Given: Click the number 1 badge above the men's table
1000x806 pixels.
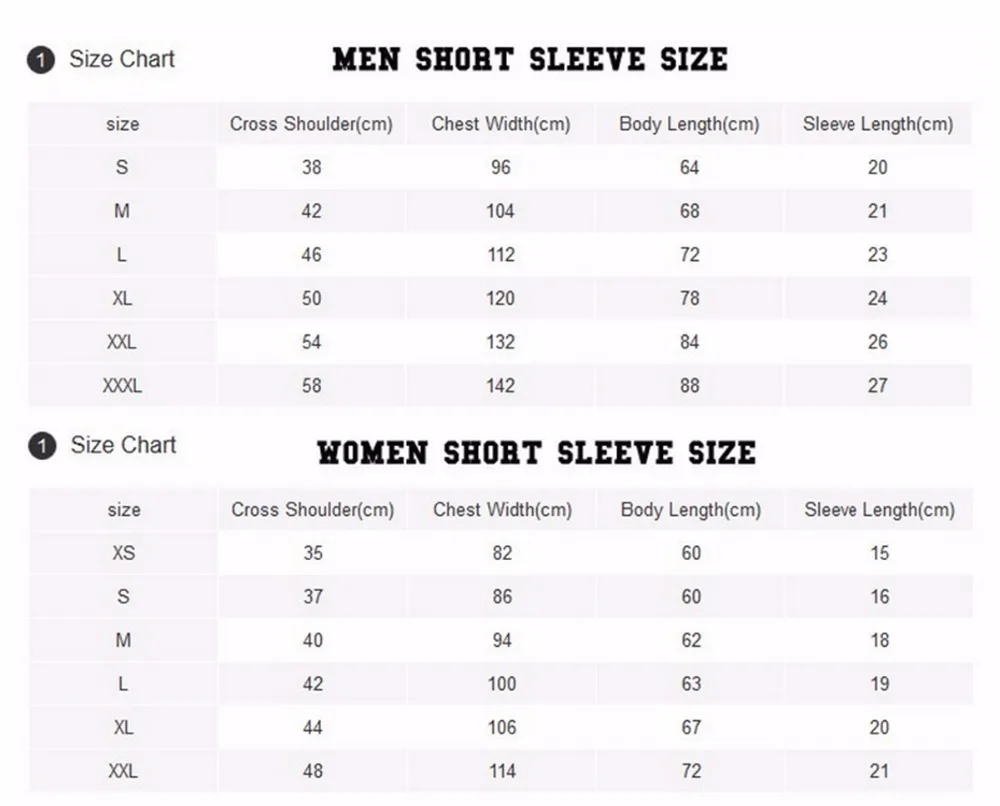Looking at the screenshot, I should click(x=40, y=60).
